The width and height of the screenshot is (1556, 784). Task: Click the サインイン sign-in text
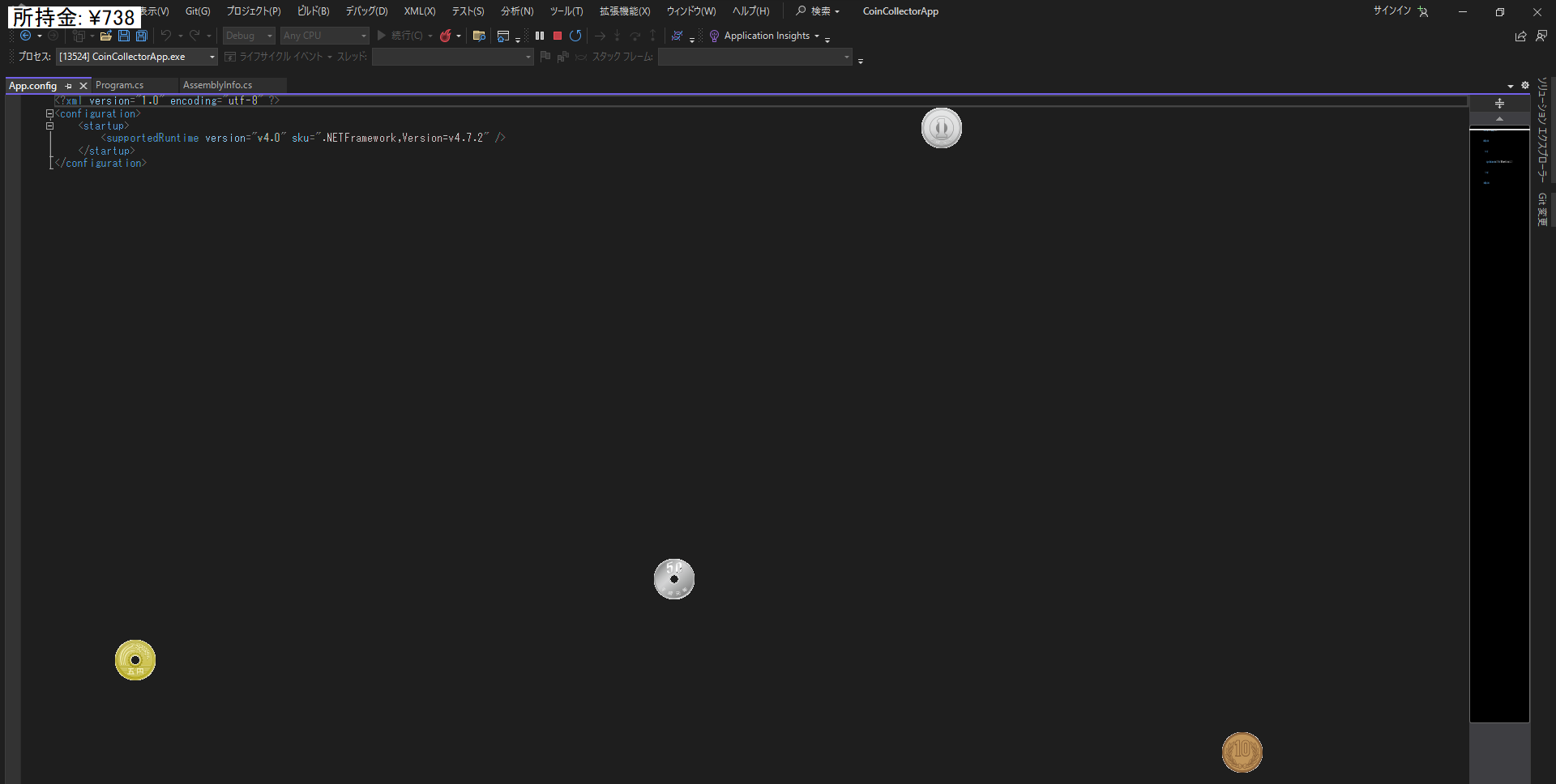pos(1391,11)
